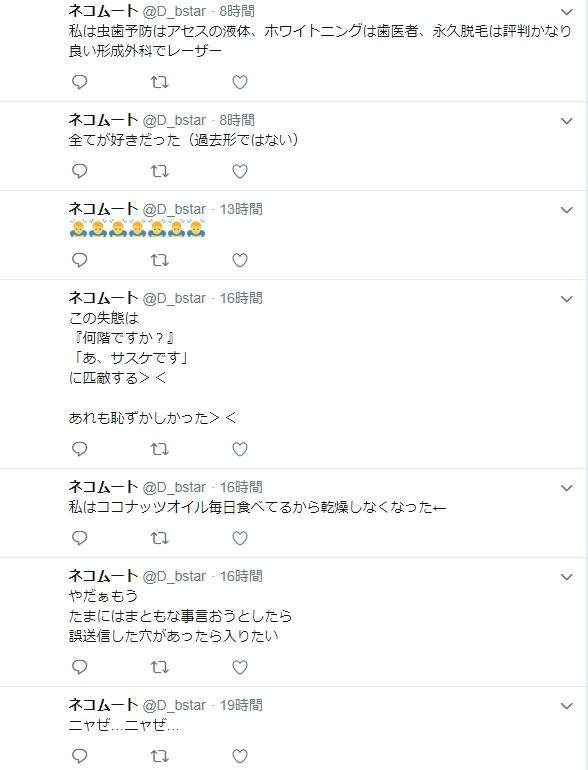Like the 全てが好きだった tweet
The width and height of the screenshot is (588, 770).
click(x=240, y=171)
